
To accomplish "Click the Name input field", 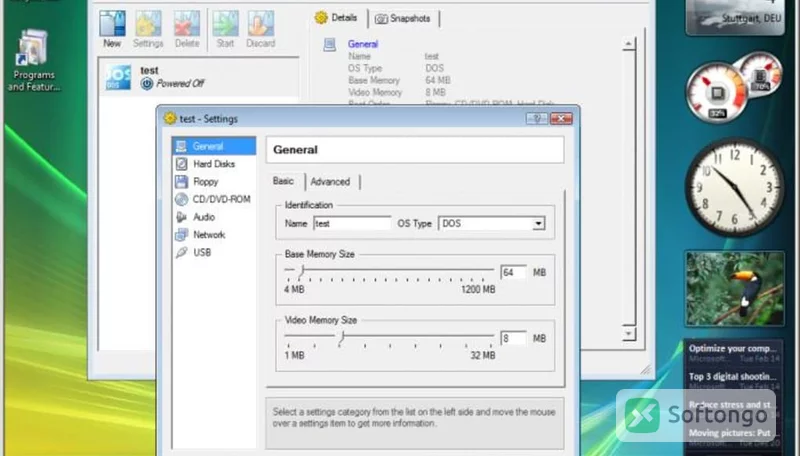I will pos(352,223).
